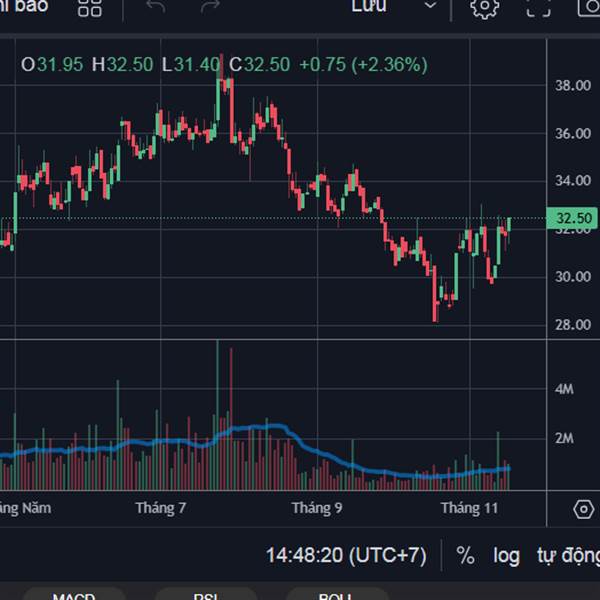Toggle auto scale 'tự động' button

pos(567,555)
